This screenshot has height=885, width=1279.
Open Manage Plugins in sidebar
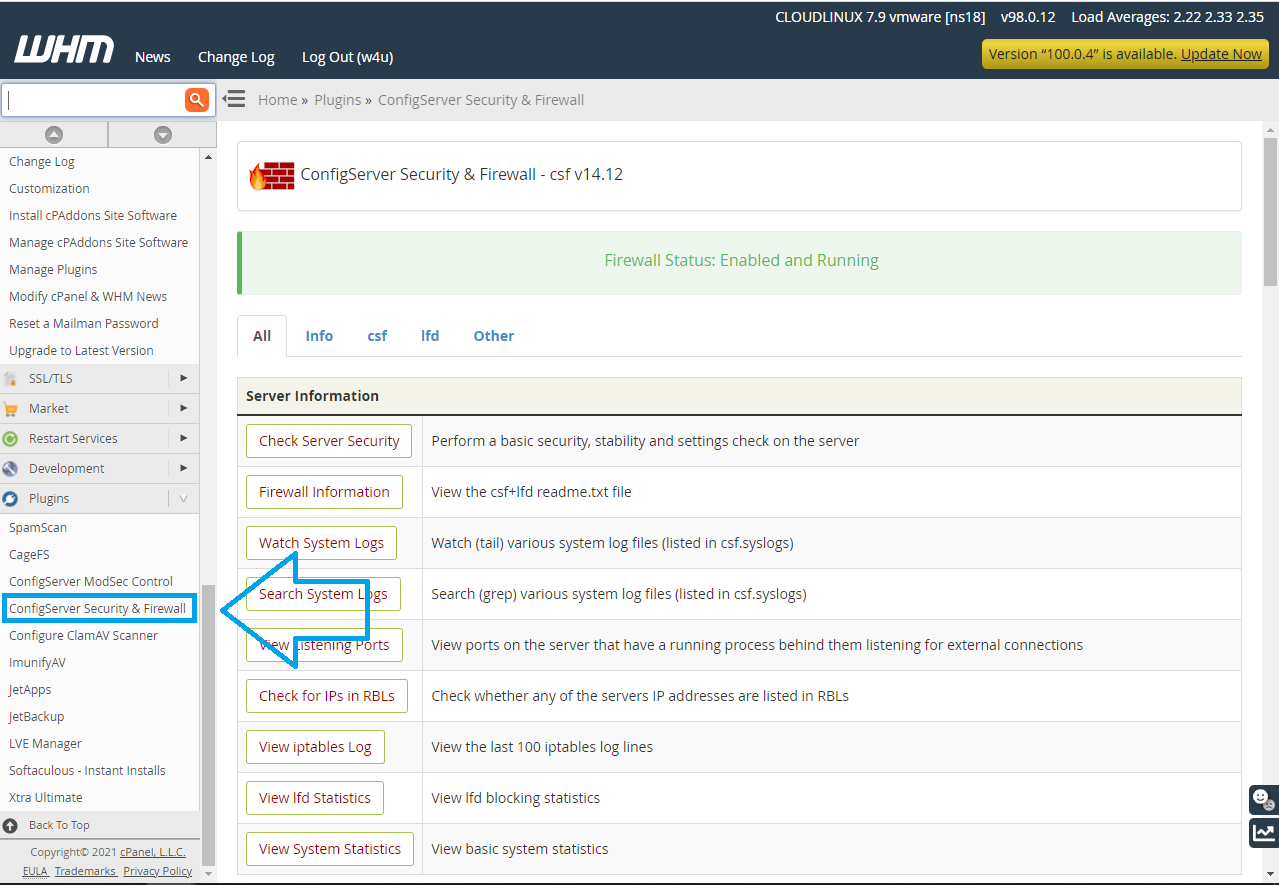pos(53,270)
